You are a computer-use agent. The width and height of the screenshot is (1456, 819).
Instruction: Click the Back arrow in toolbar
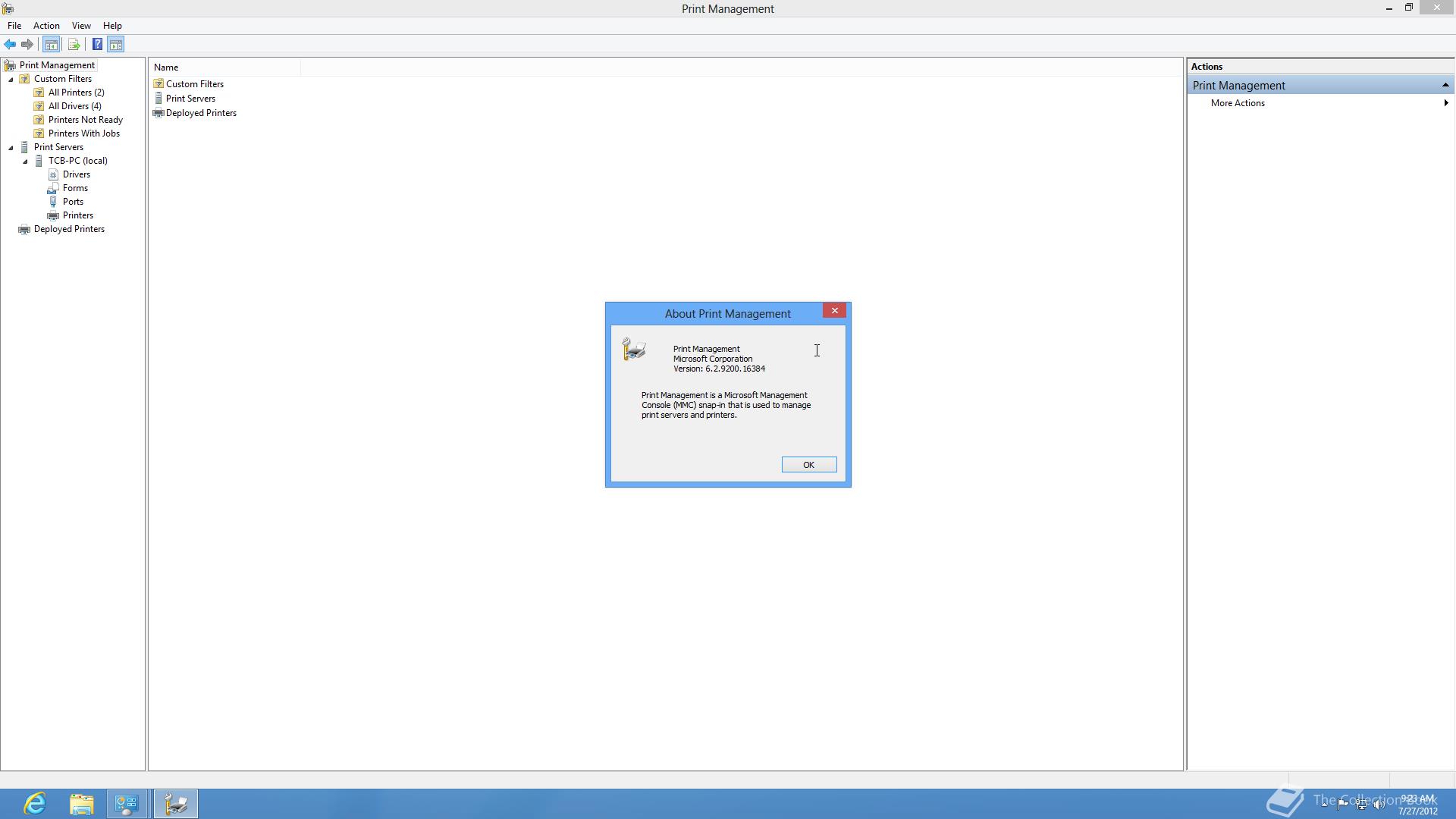pos(10,45)
